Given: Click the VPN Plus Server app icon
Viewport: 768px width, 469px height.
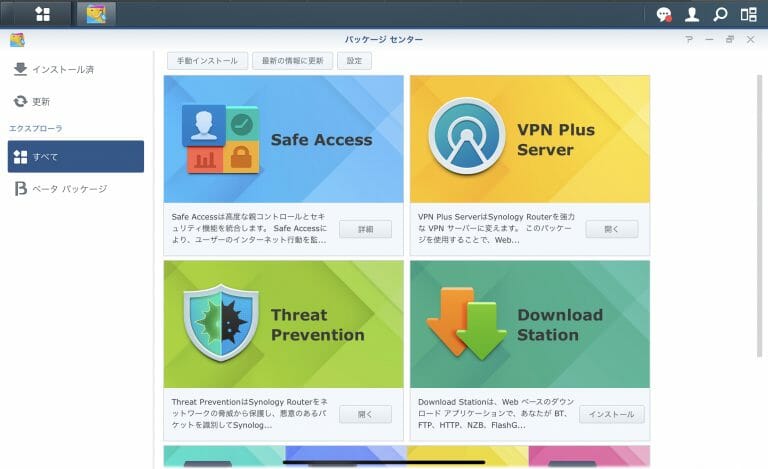Looking at the screenshot, I should [x=467, y=136].
